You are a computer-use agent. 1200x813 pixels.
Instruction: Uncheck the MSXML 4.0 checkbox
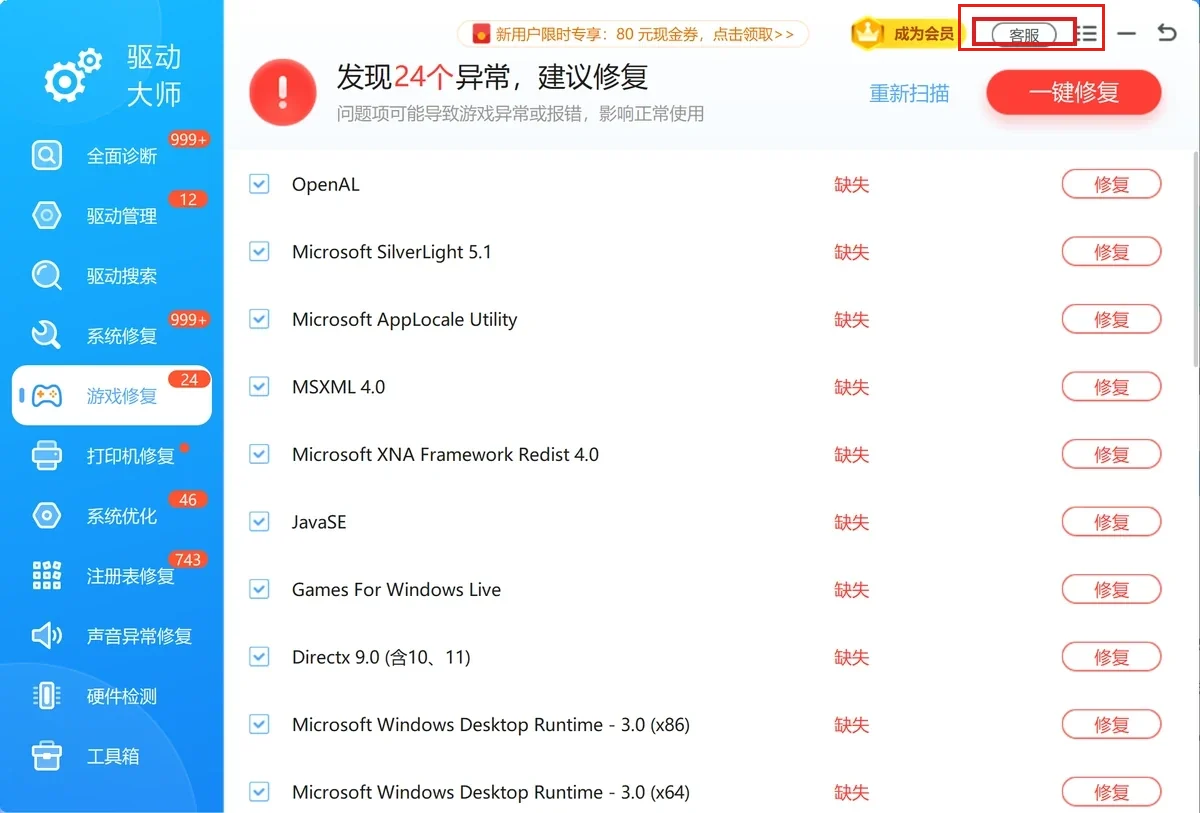[259, 387]
